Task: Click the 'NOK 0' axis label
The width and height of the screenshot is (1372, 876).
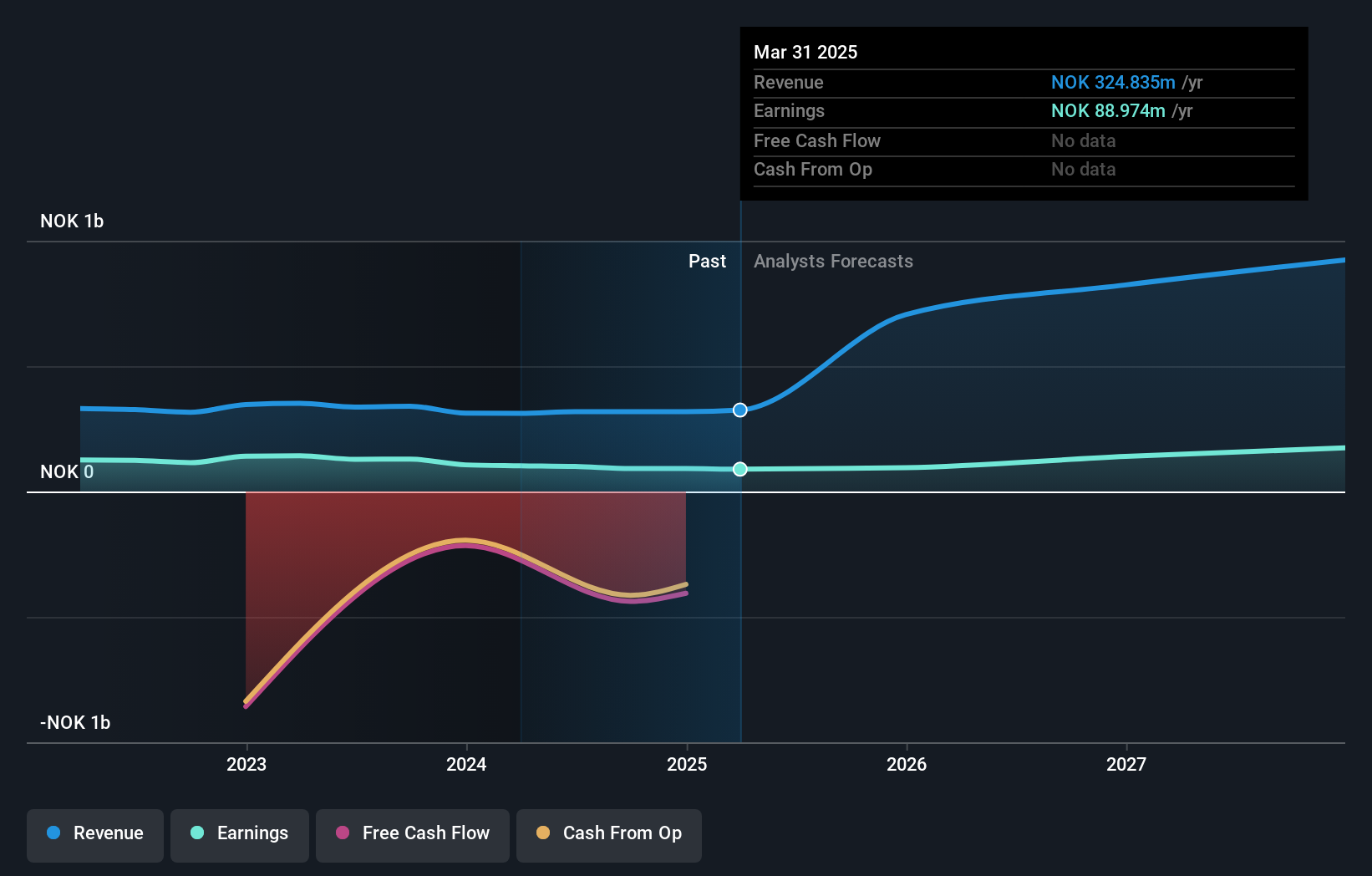Action: pos(67,471)
